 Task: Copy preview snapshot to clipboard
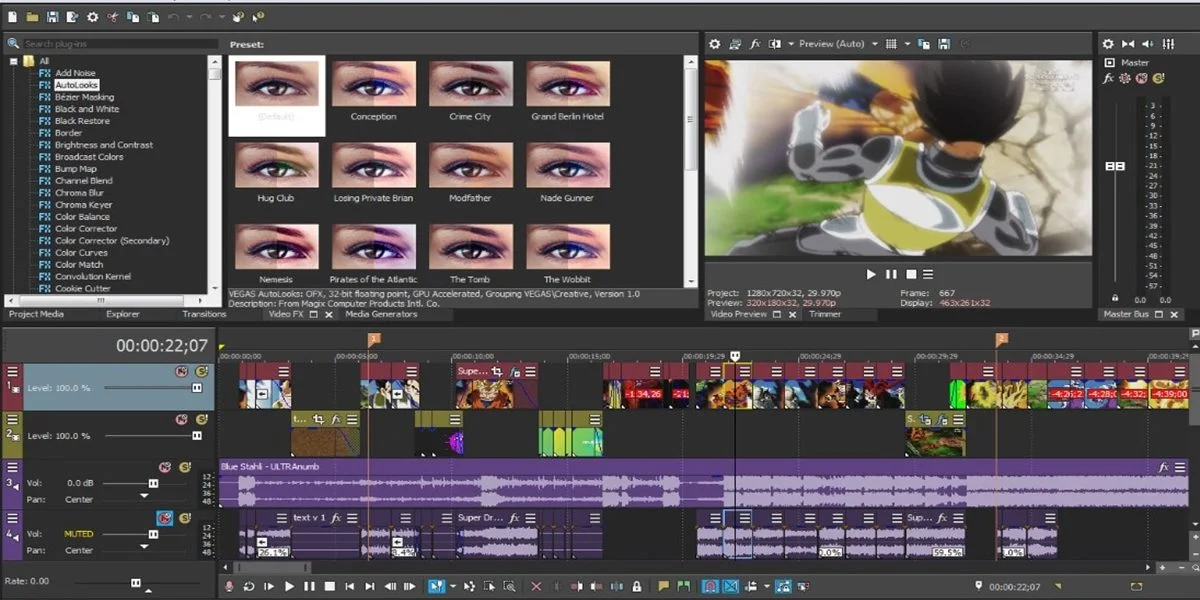pyautogui.click(x=925, y=44)
